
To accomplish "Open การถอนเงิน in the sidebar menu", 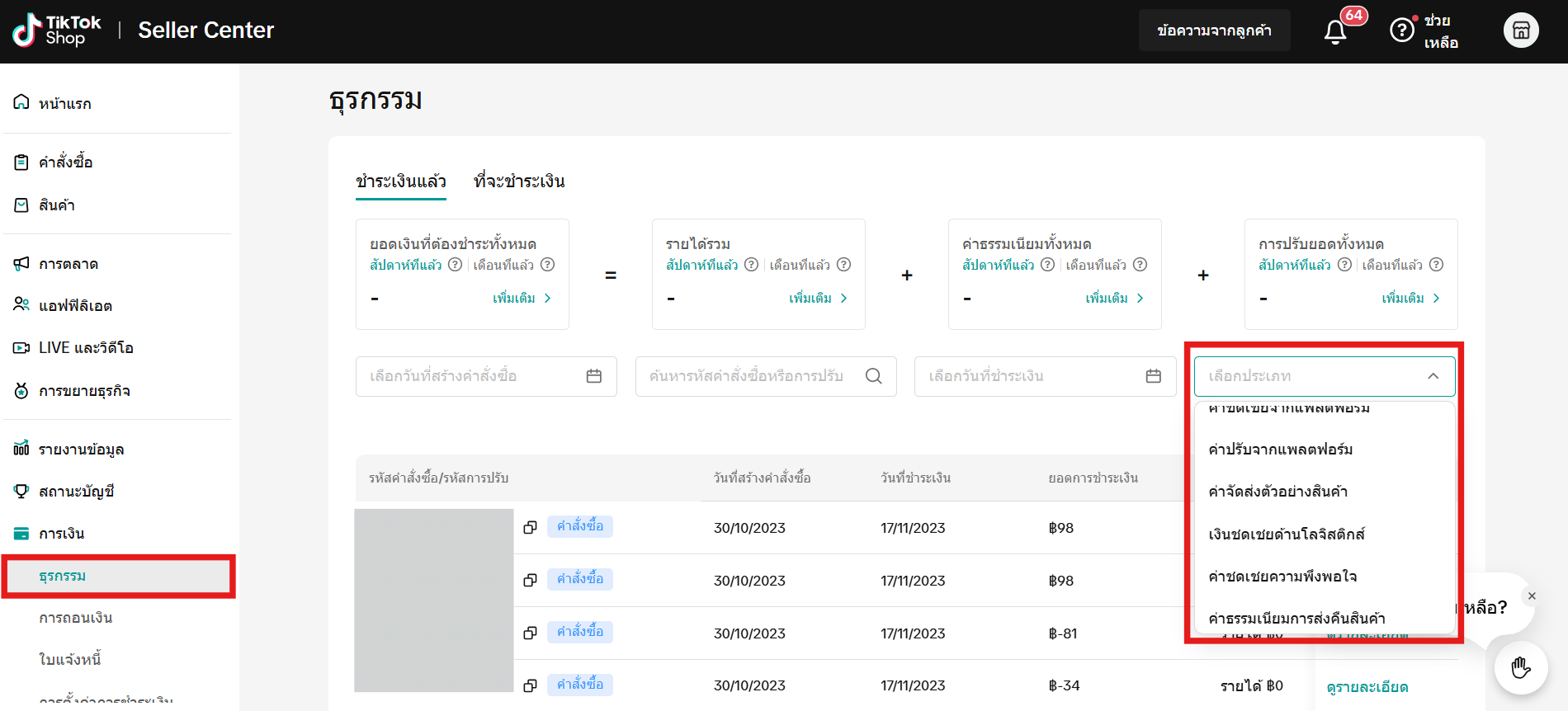I will pyautogui.click(x=76, y=618).
